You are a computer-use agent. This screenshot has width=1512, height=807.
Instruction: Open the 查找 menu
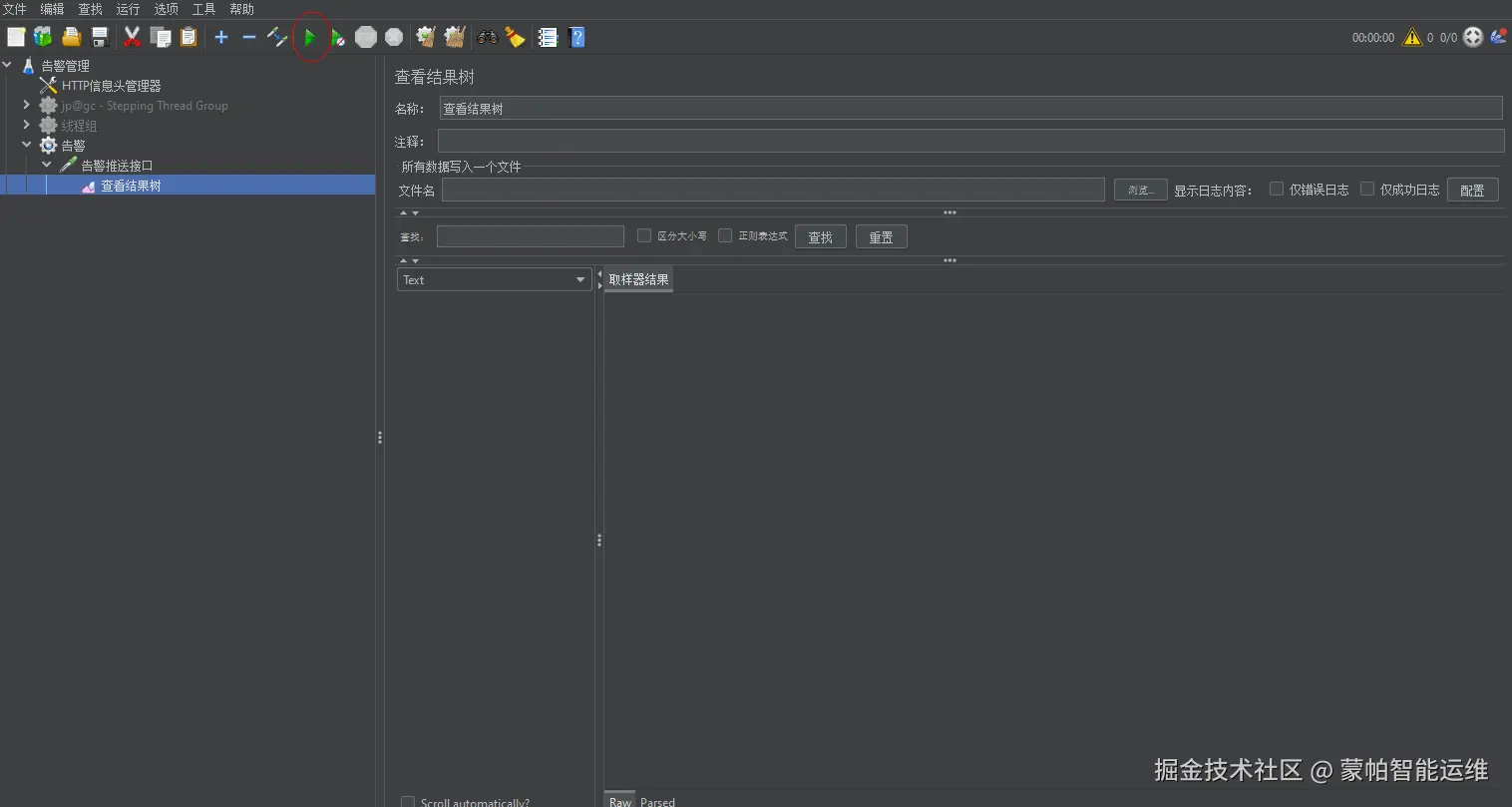[90, 9]
